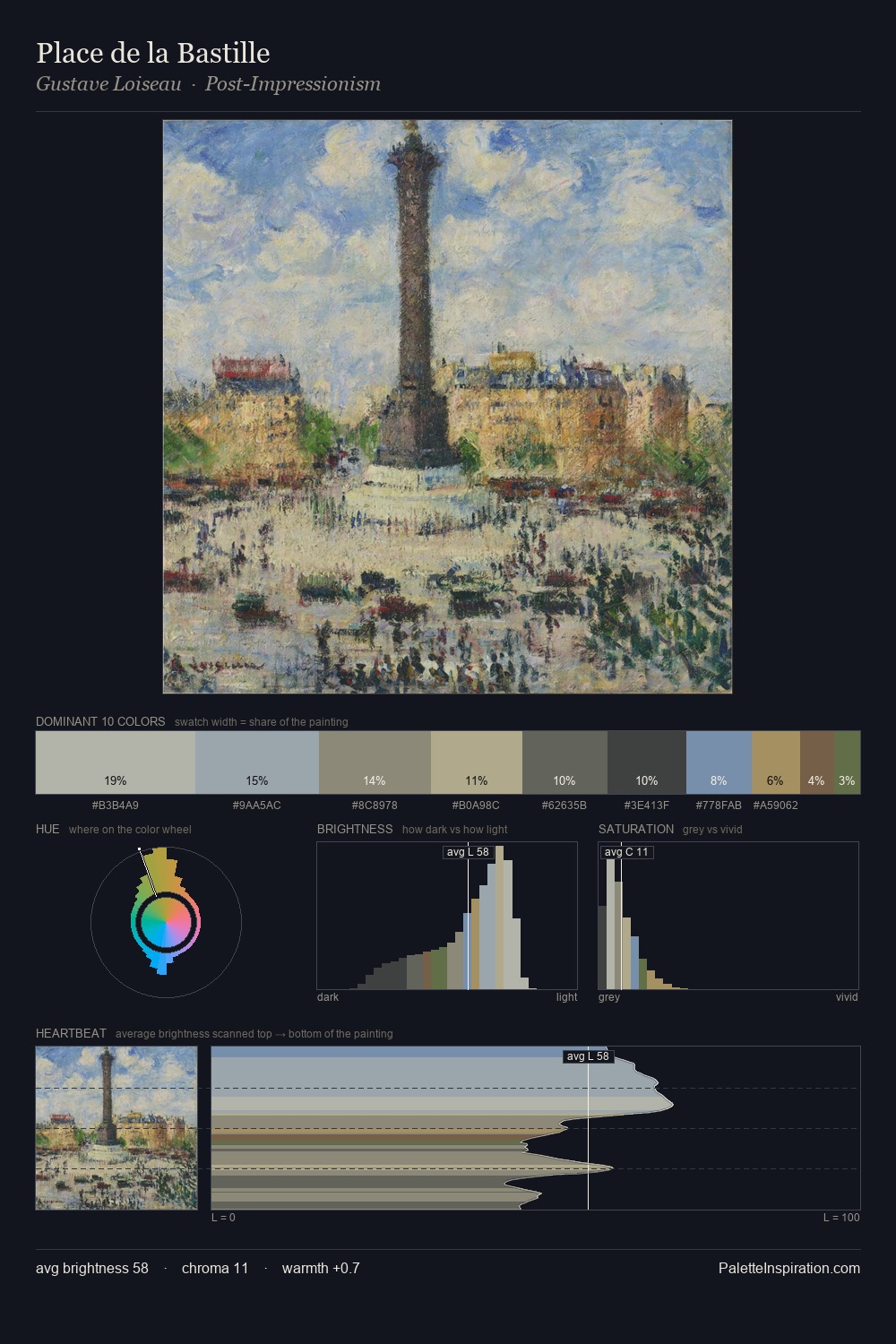Pick the 4% brown swatch
This screenshot has height=1344, width=896.
click(x=817, y=762)
